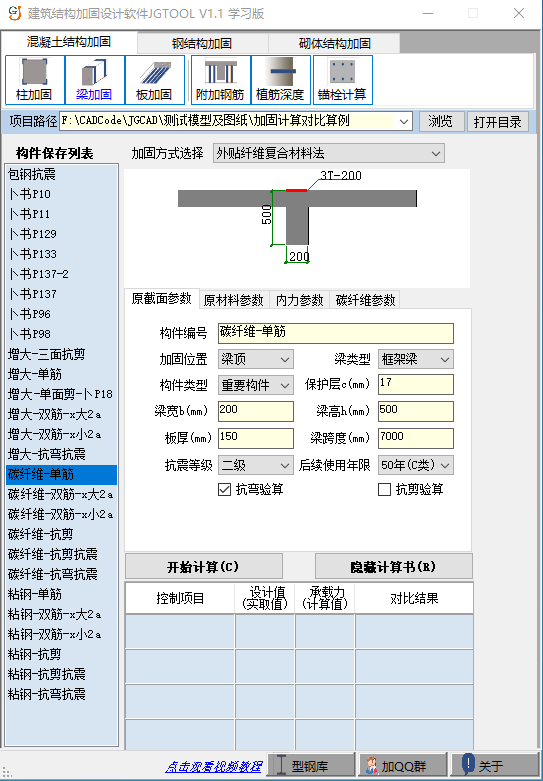The width and height of the screenshot is (543, 781).
Task: Select the highlighted 碳纤维-单筋 list item
Action: pyautogui.click(x=61, y=474)
